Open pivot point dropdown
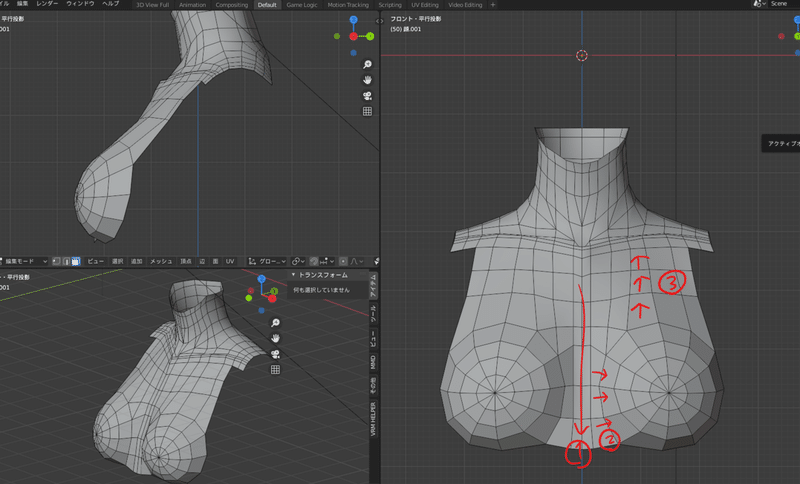This screenshot has width=800, height=484. coord(298,261)
